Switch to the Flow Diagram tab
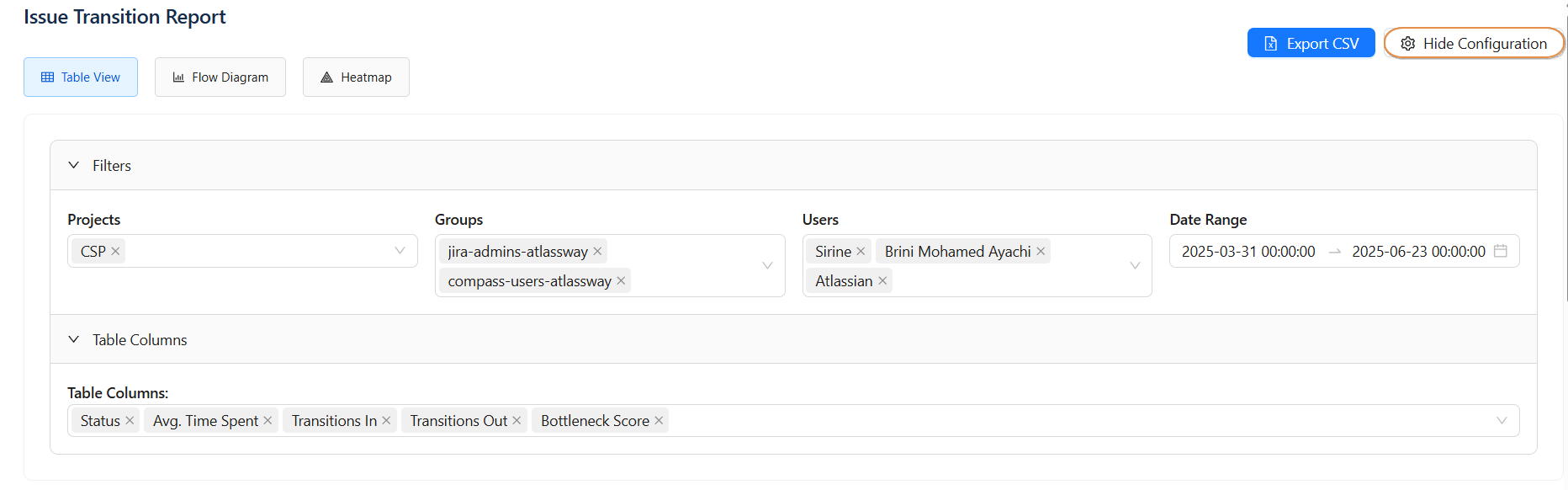The height and width of the screenshot is (490, 1568). (220, 77)
